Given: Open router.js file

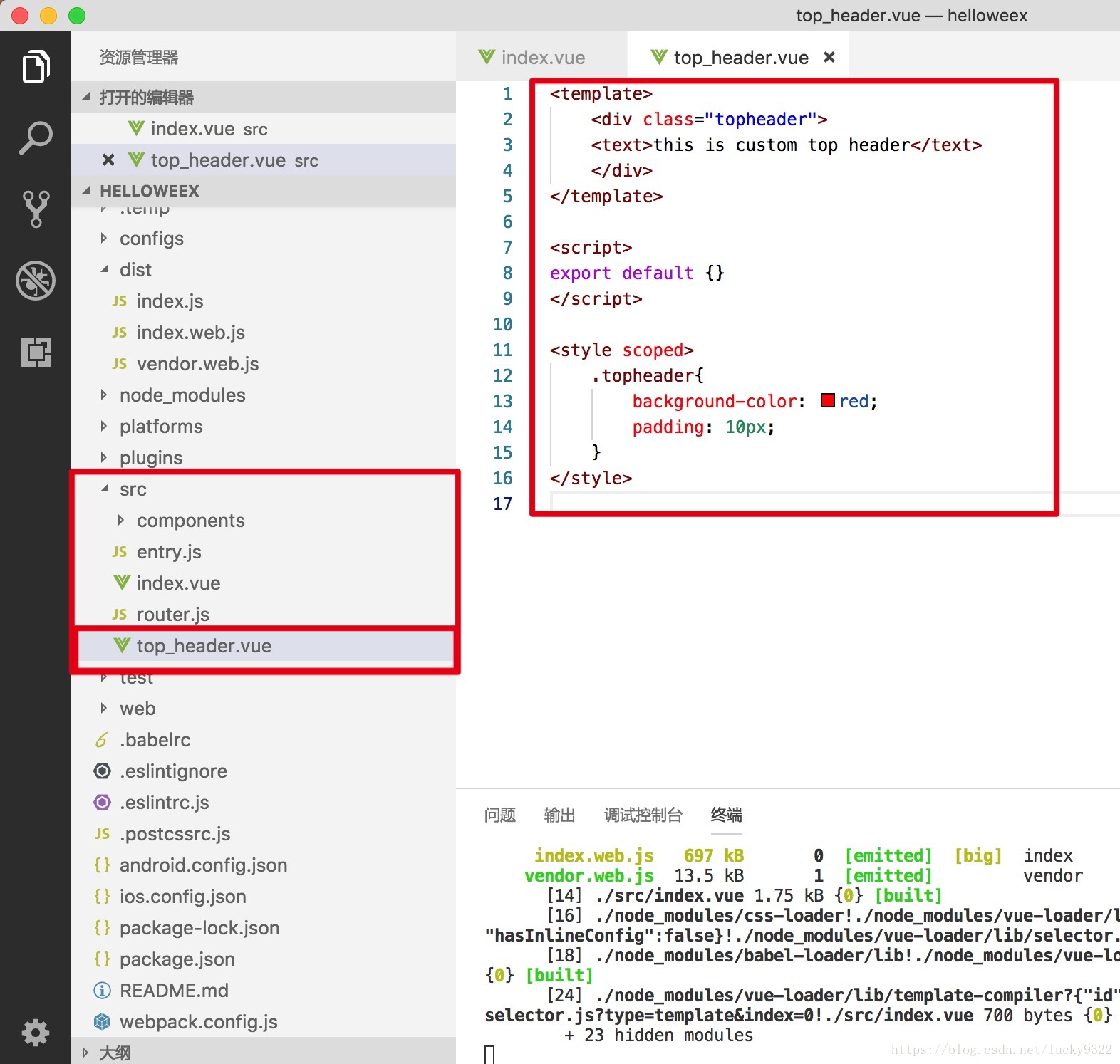Looking at the screenshot, I should [264, 615].
